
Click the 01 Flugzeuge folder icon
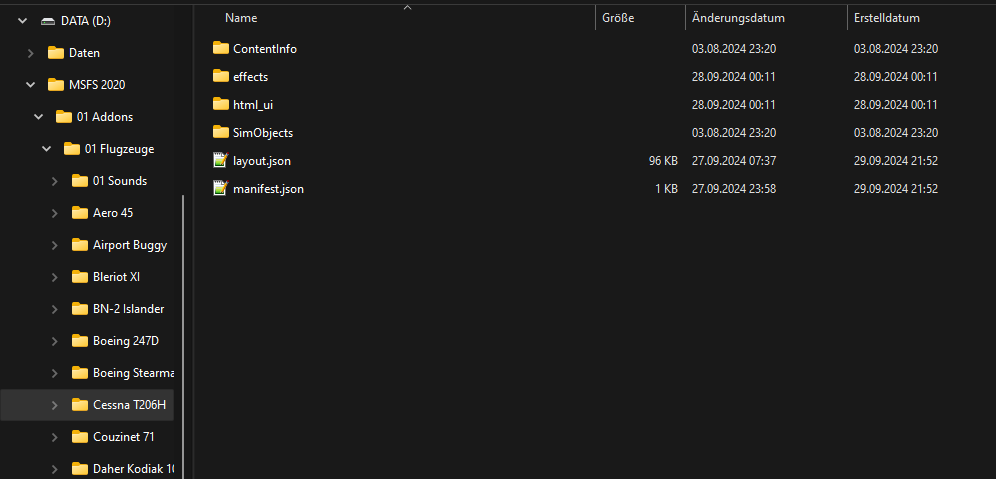(x=72, y=149)
